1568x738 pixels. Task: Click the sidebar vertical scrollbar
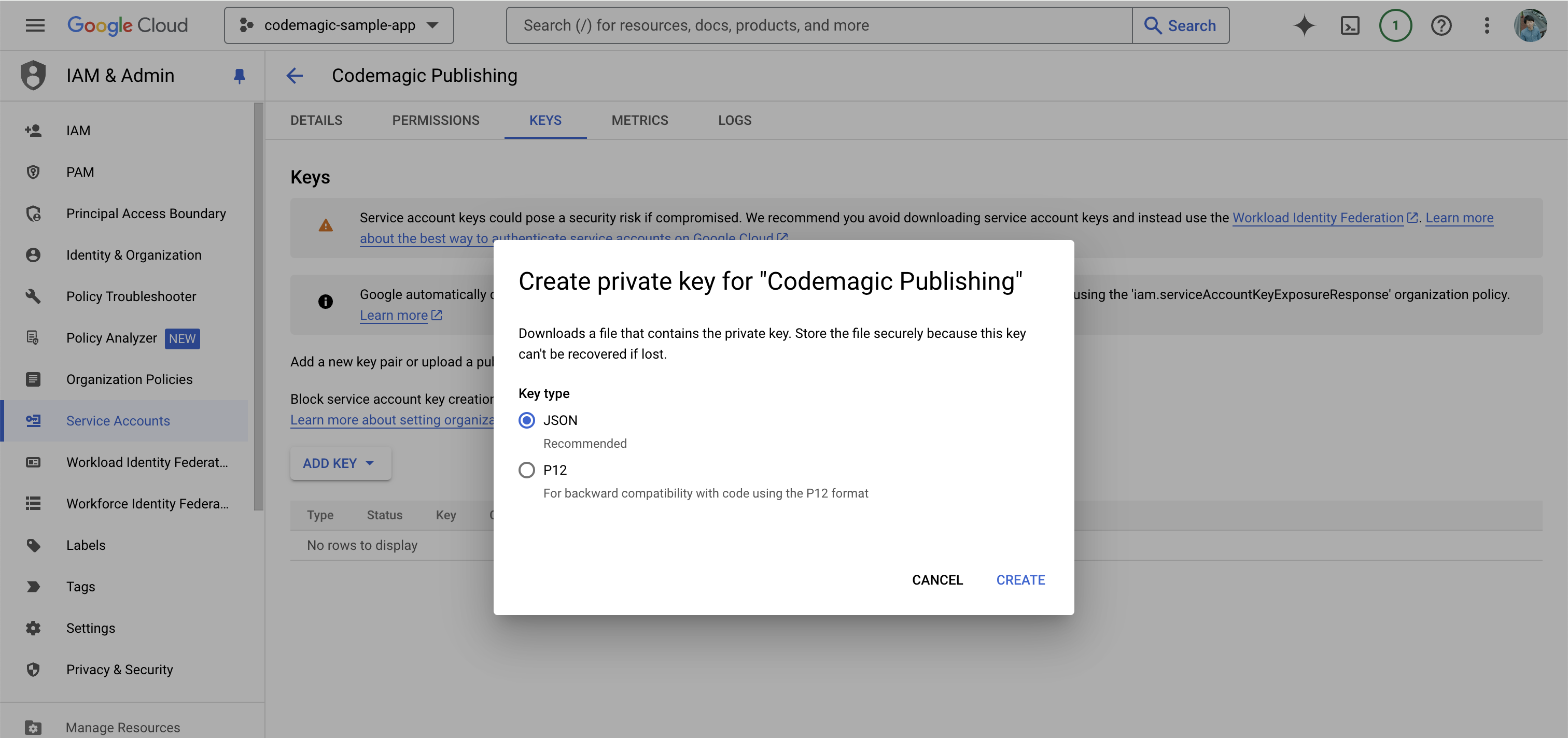[258, 307]
